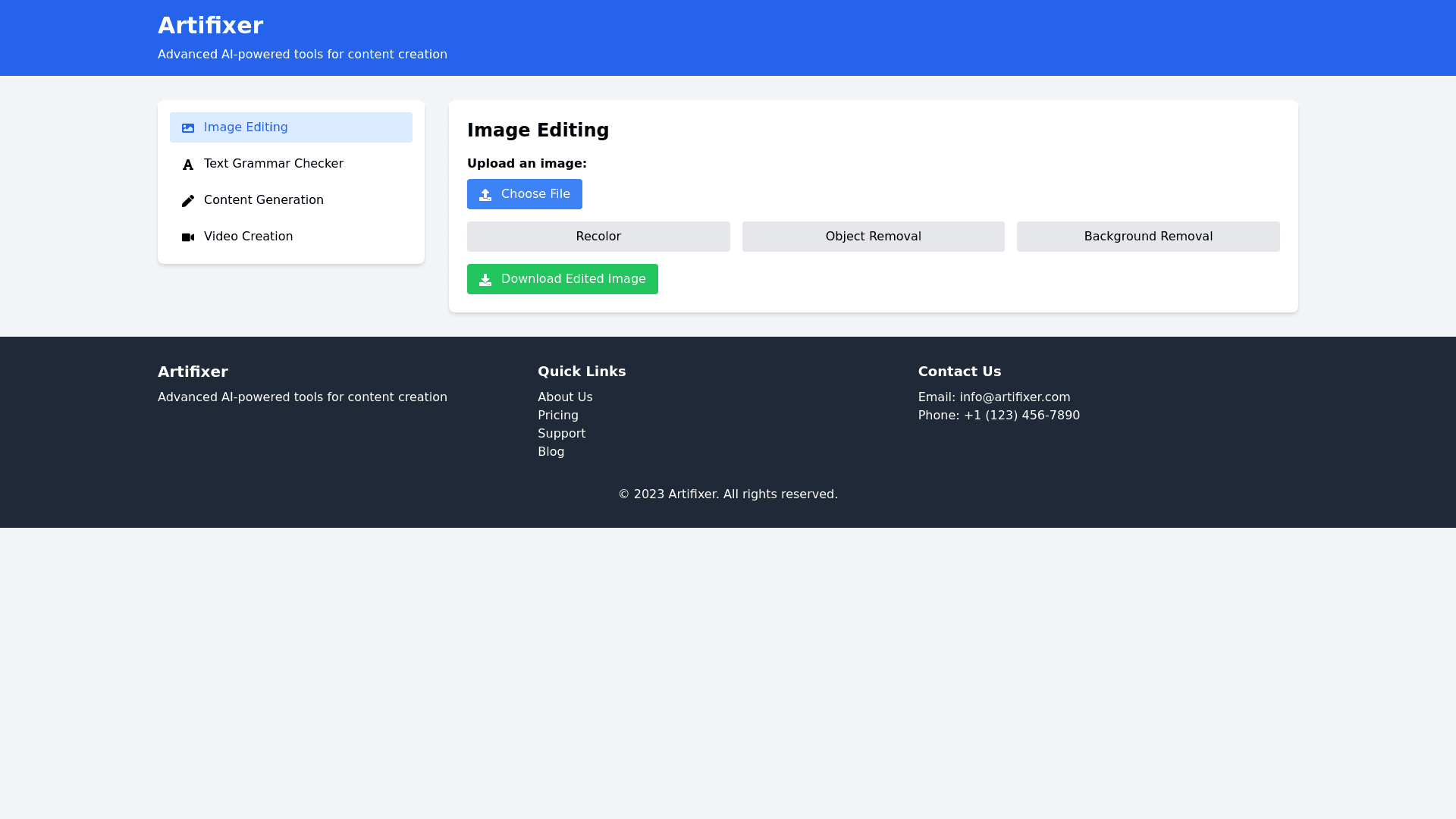Image resolution: width=1456 pixels, height=819 pixels.
Task: Click the pencil icon for Content Generation
Action: [x=188, y=201]
